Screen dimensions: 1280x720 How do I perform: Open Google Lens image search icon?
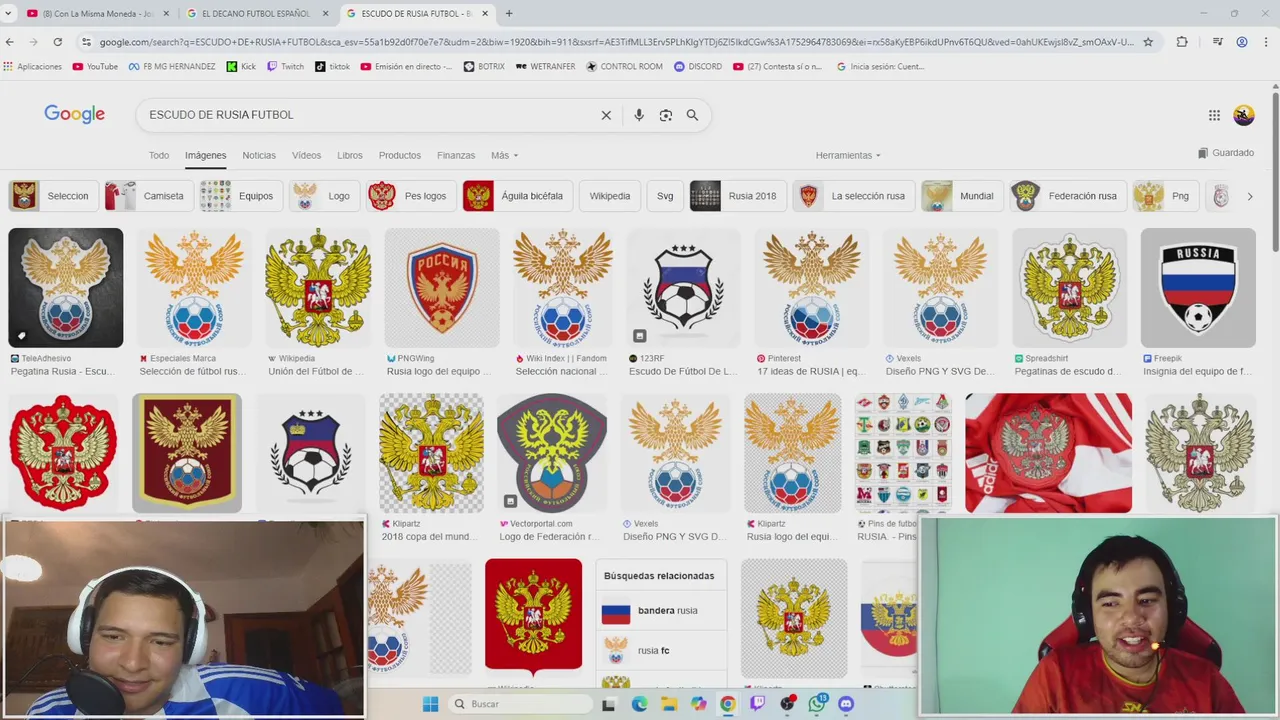[x=666, y=115]
